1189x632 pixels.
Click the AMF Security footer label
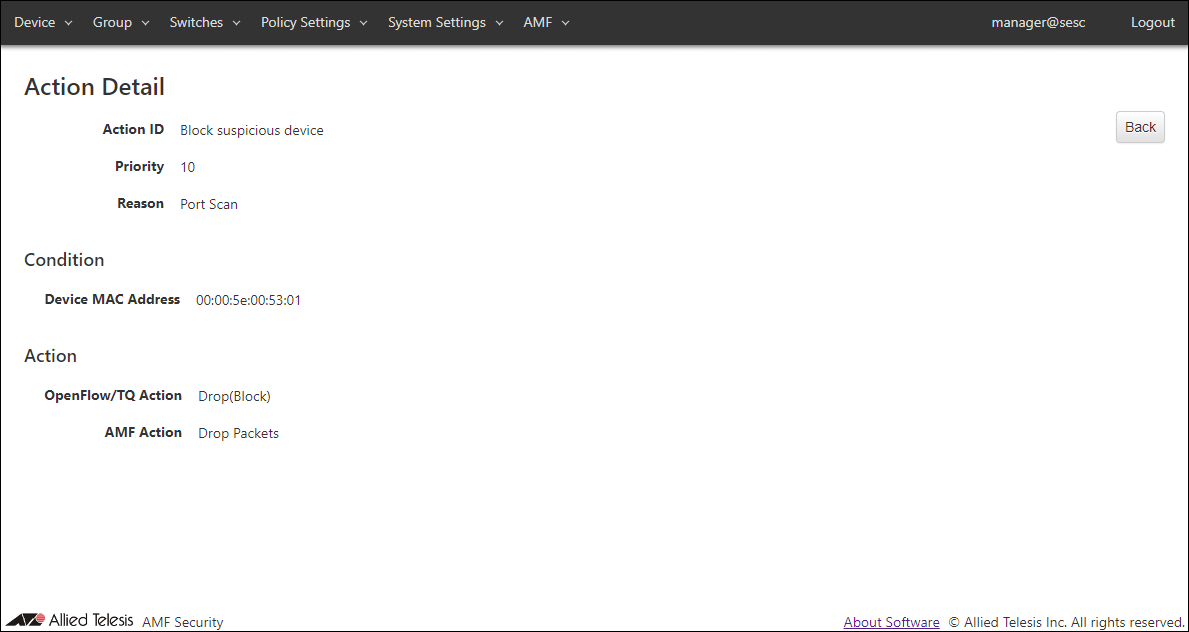pos(183,622)
